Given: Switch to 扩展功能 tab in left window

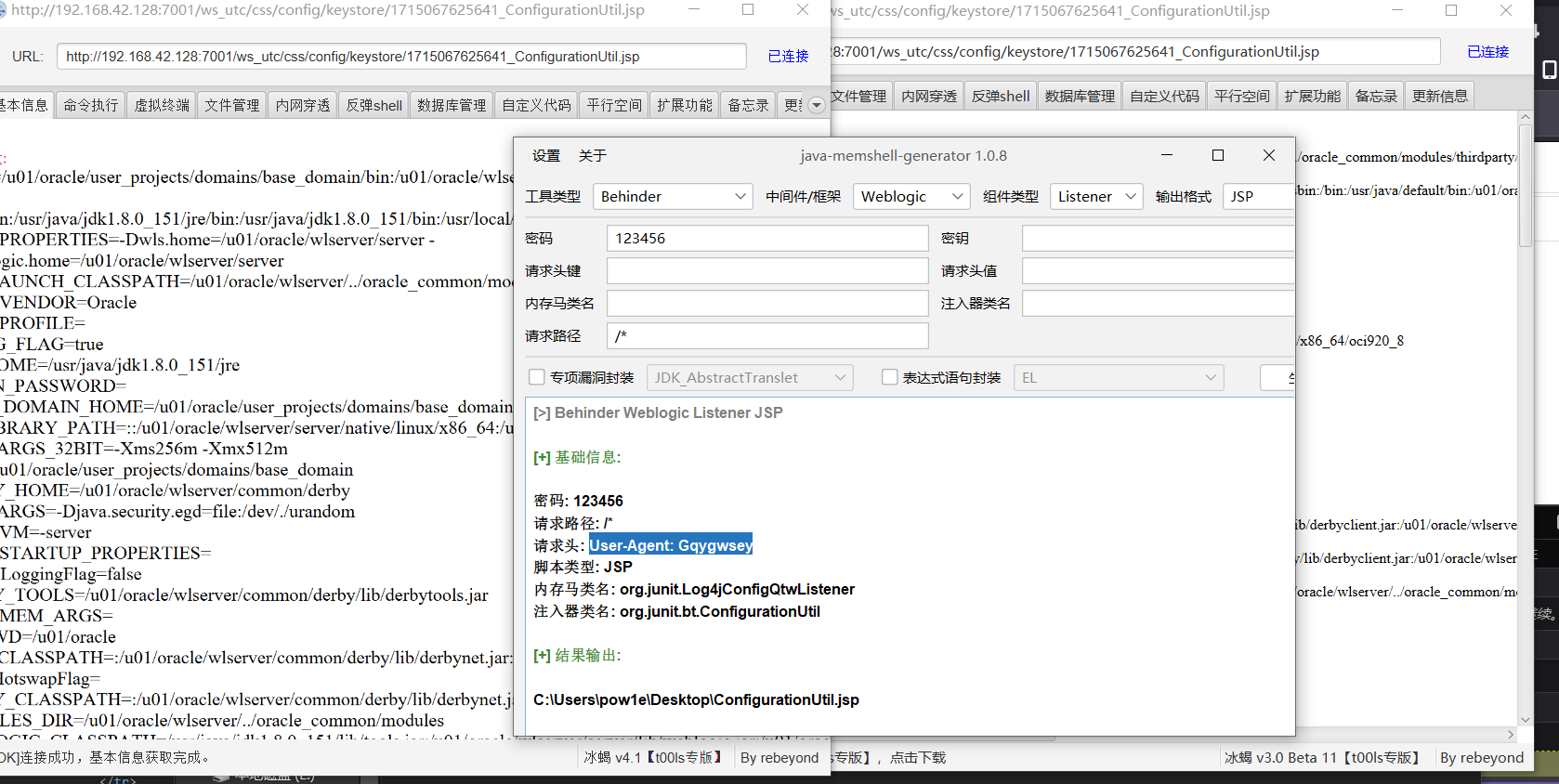Looking at the screenshot, I should pos(685,105).
